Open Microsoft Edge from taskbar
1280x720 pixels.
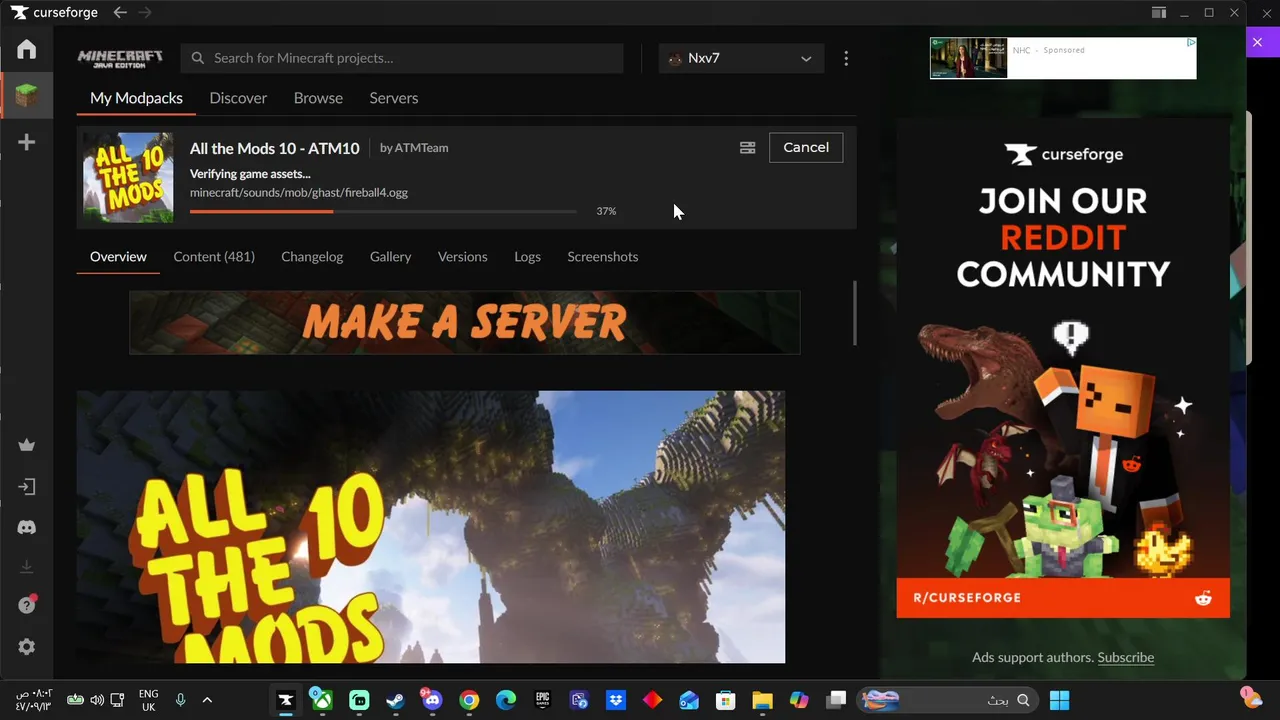point(506,700)
